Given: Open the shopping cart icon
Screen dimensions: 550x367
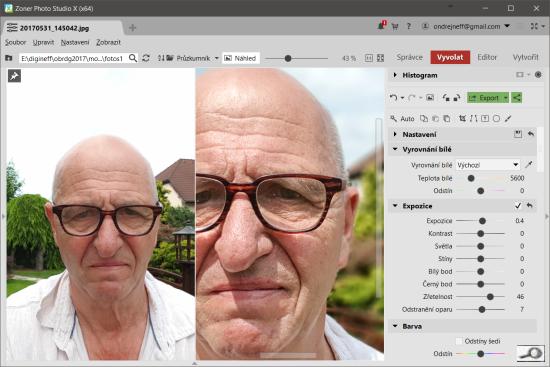Looking at the screenshot, I should coord(395,26).
